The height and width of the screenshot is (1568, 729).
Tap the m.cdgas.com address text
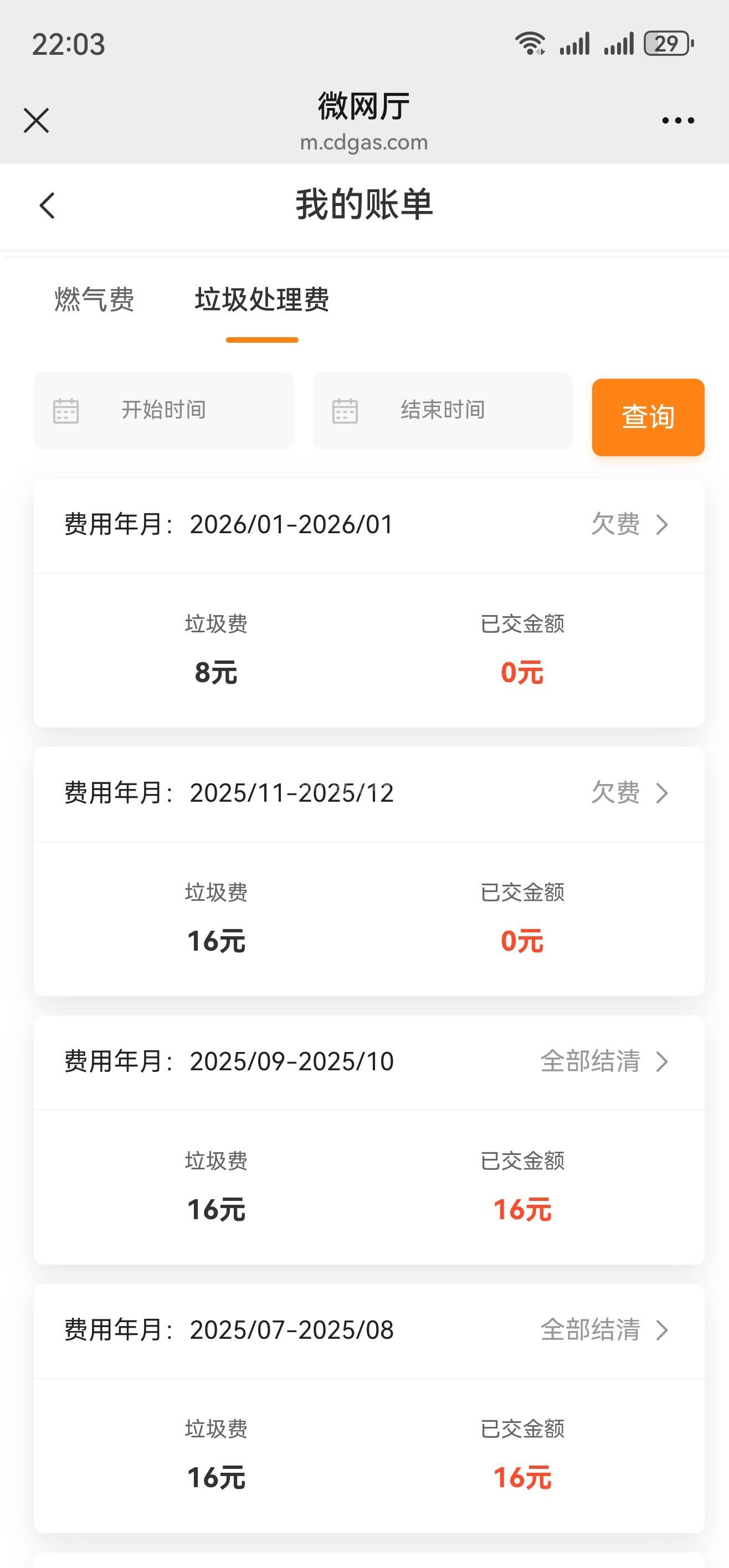364,142
